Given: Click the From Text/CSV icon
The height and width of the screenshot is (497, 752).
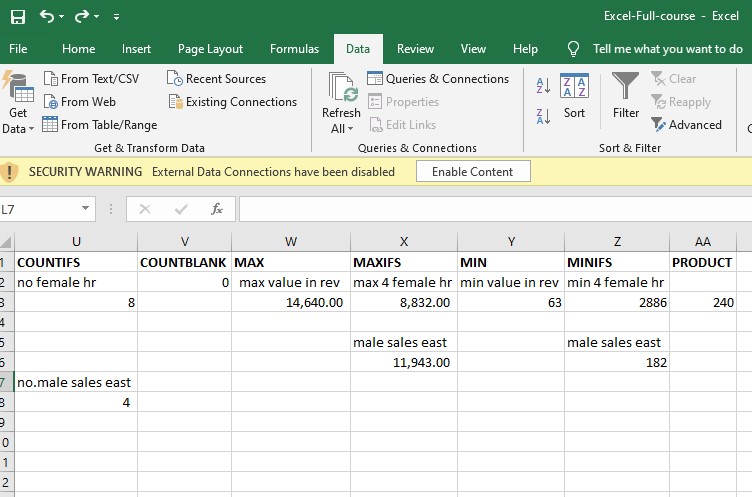Looking at the screenshot, I should coord(50,78).
